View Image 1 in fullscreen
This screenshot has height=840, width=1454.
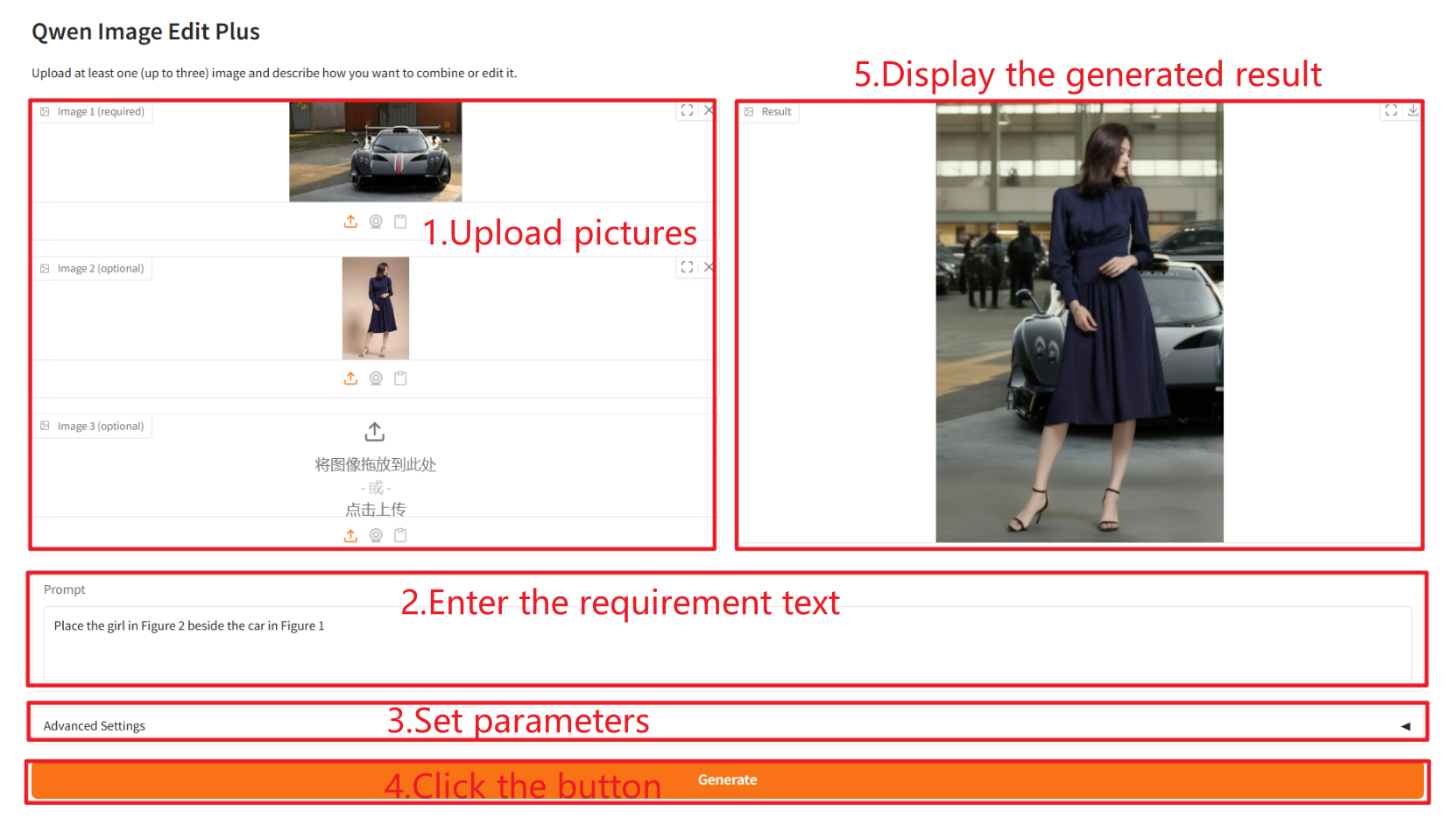[x=687, y=110]
